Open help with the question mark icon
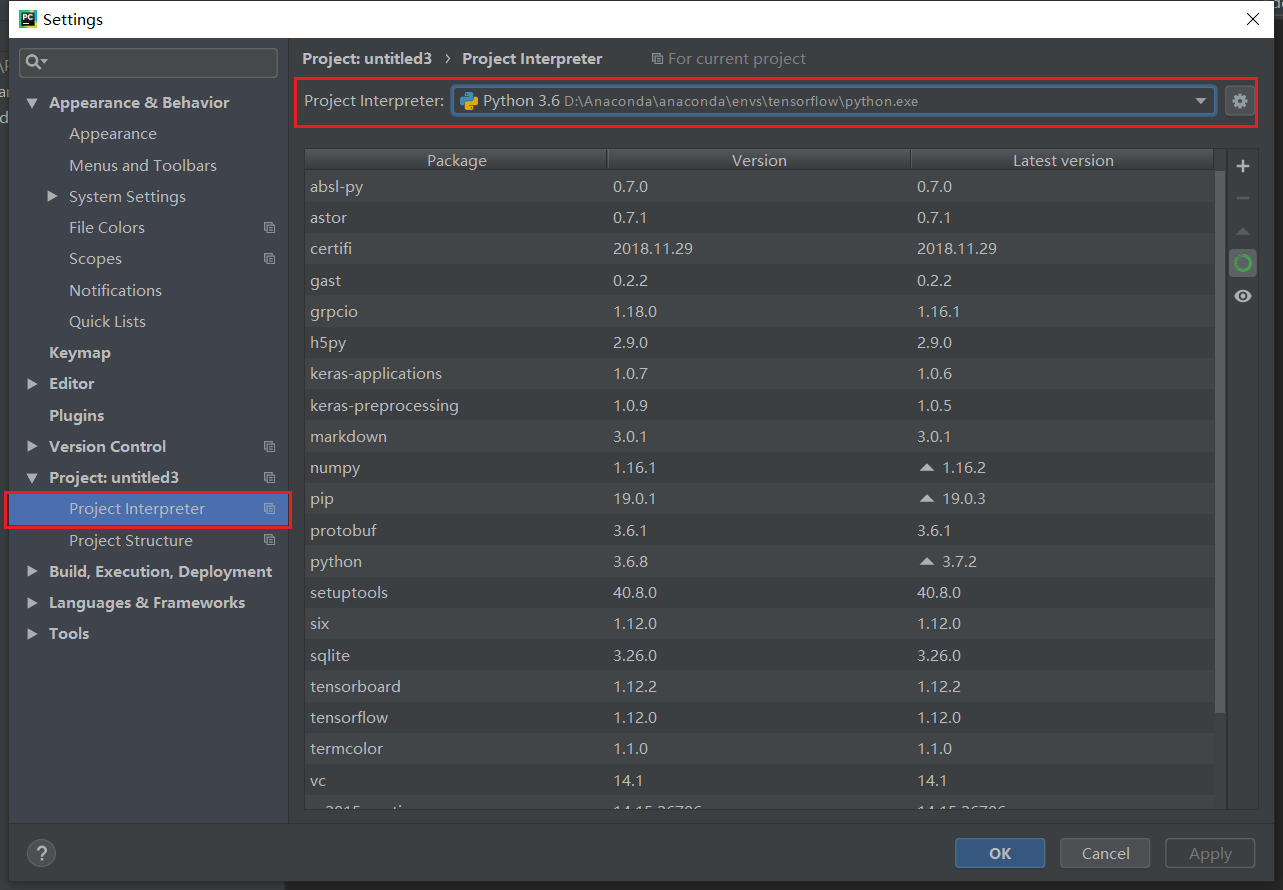This screenshot has width=1283, height=890. 40,853
